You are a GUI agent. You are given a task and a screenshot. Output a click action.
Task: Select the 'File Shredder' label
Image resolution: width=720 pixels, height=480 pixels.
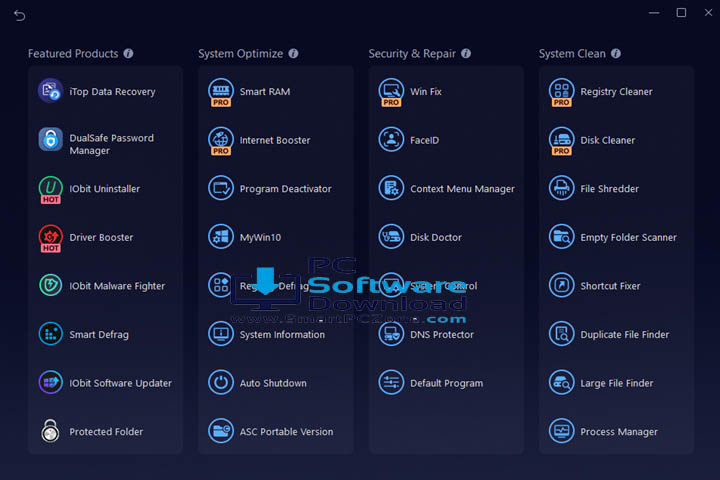coord(610,189)
